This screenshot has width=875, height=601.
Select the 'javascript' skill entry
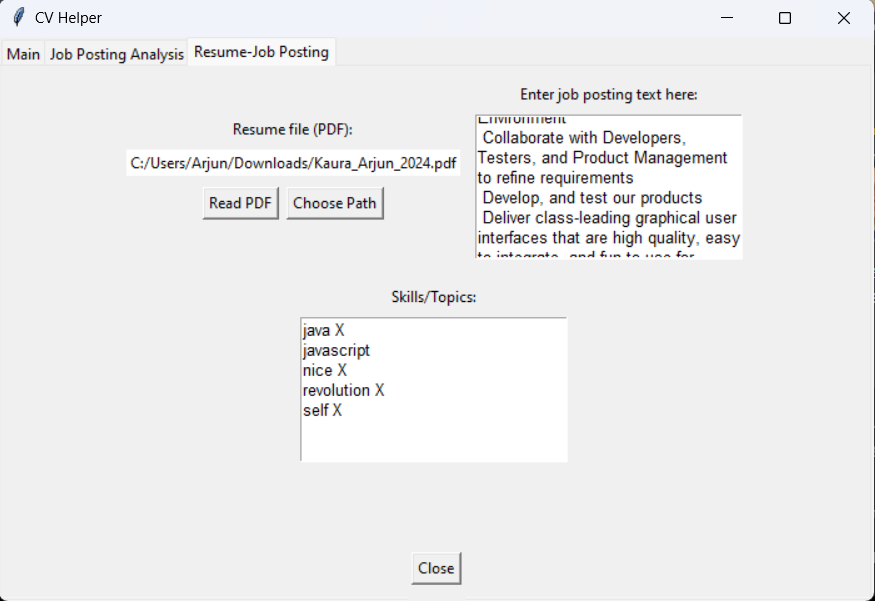(x=336, y=350)
